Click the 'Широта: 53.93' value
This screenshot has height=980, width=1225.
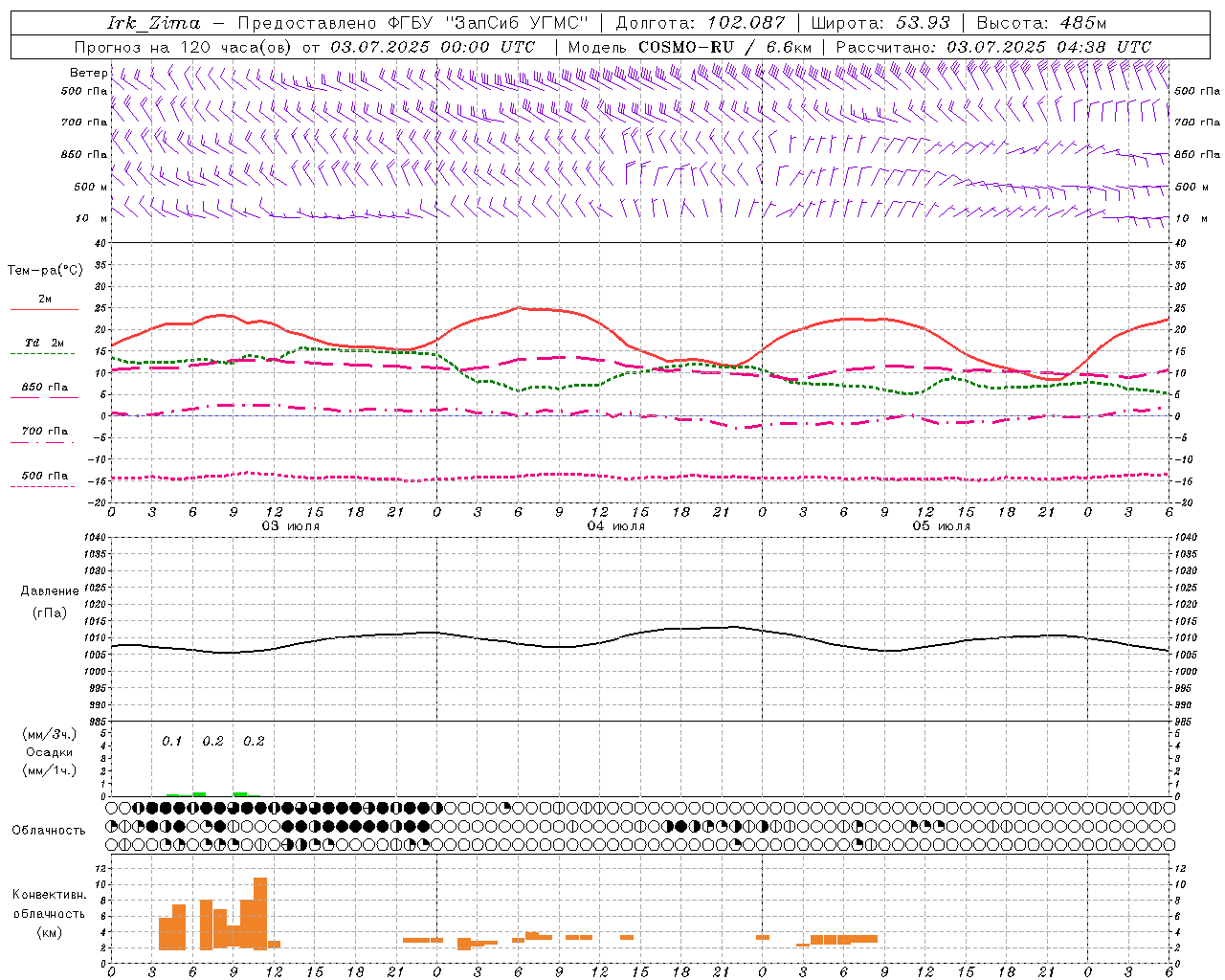882,23
